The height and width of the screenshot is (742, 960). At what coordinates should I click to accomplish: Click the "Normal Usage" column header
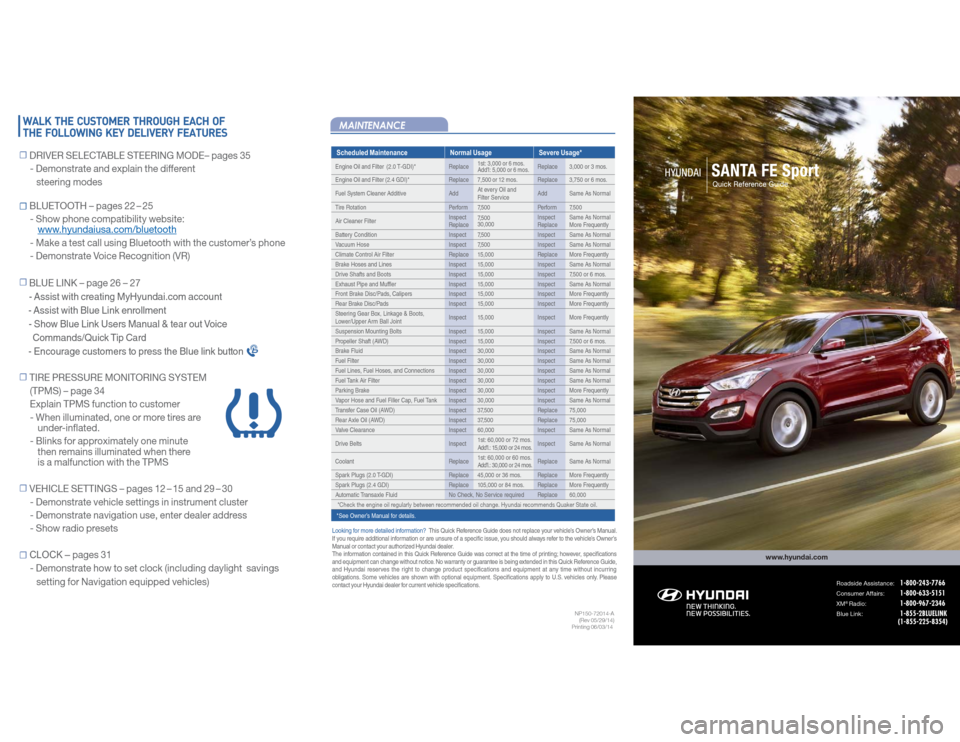click(x=470, y=152)
